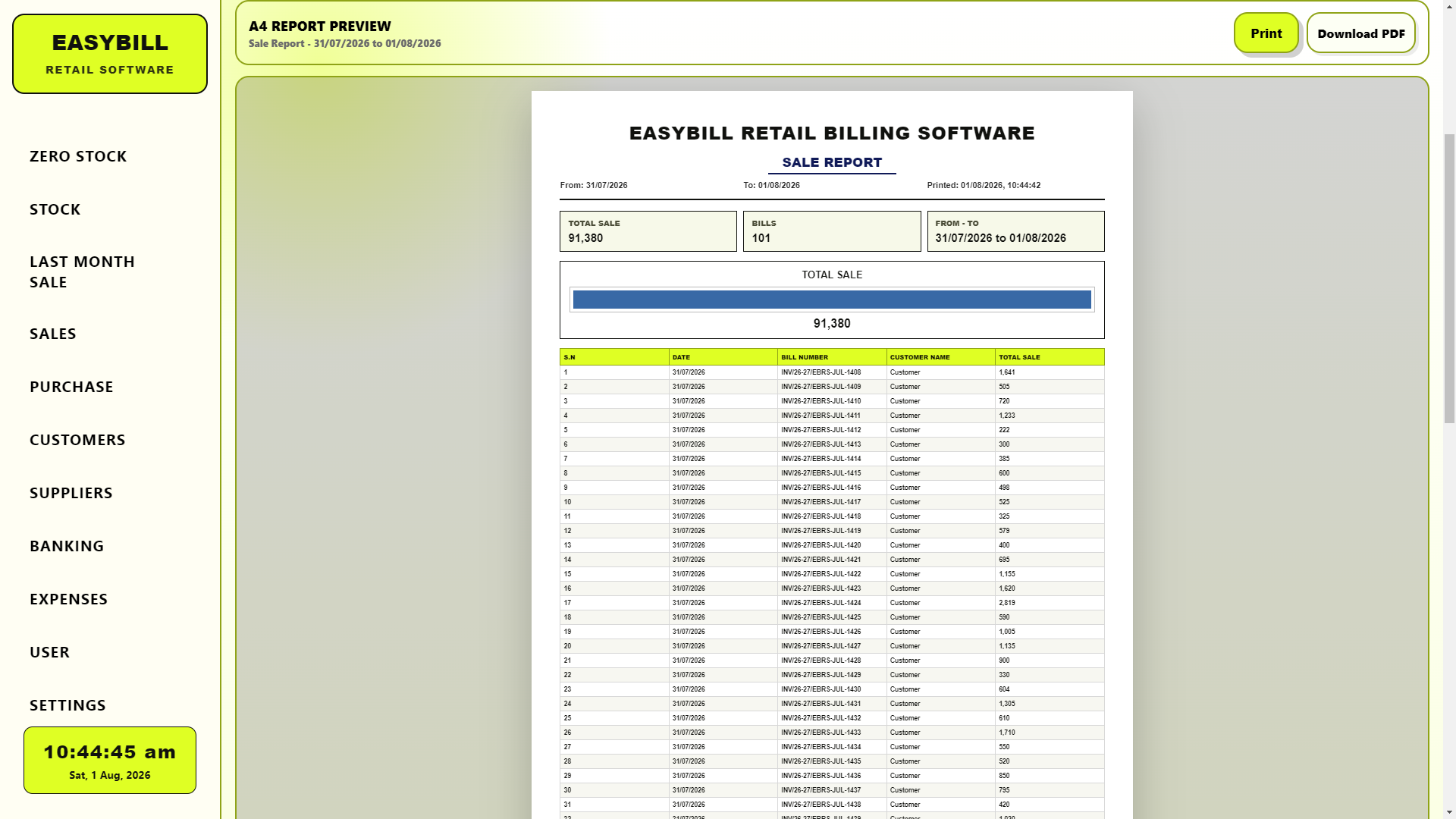Click the clock and date widget
Screen dimensions: 1456x819
110,761
